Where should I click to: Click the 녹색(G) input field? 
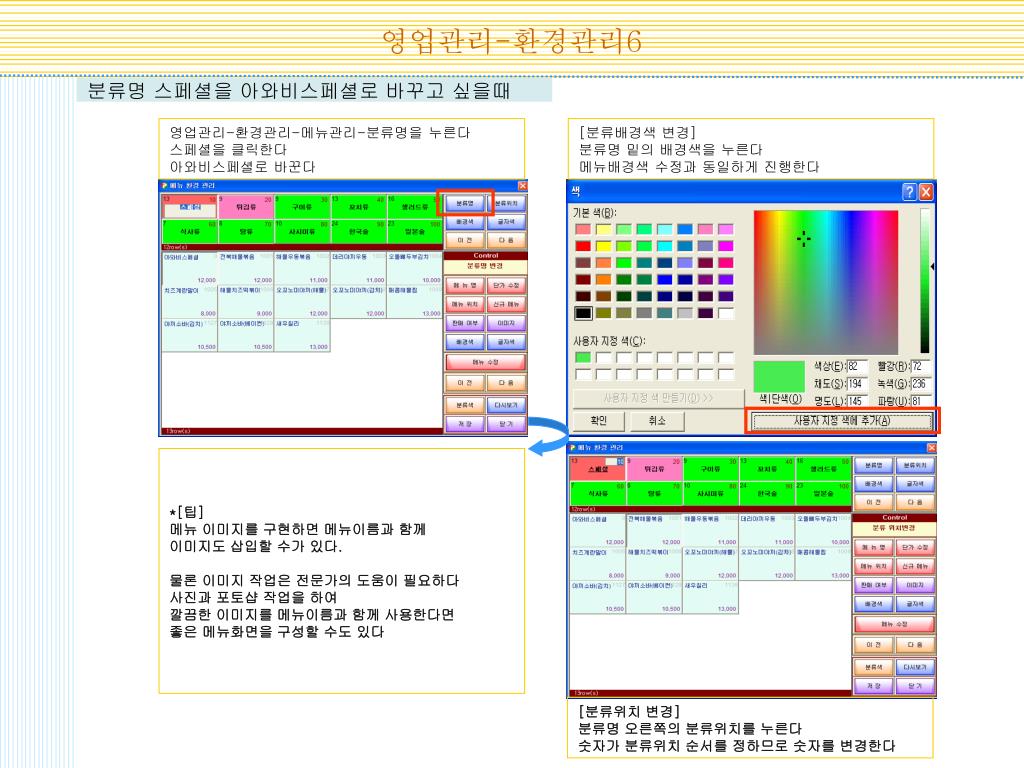(x=921, y=383)
